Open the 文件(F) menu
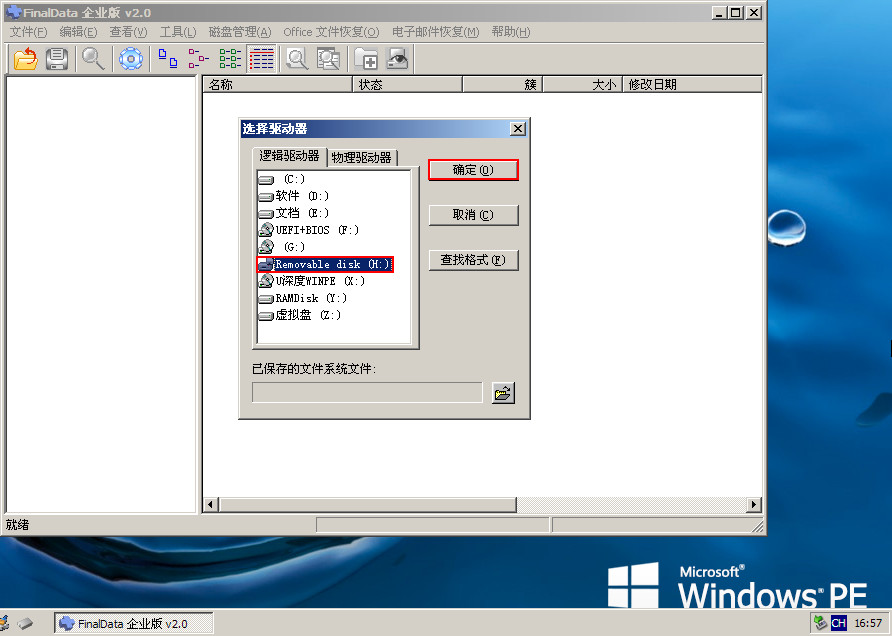 28,32
